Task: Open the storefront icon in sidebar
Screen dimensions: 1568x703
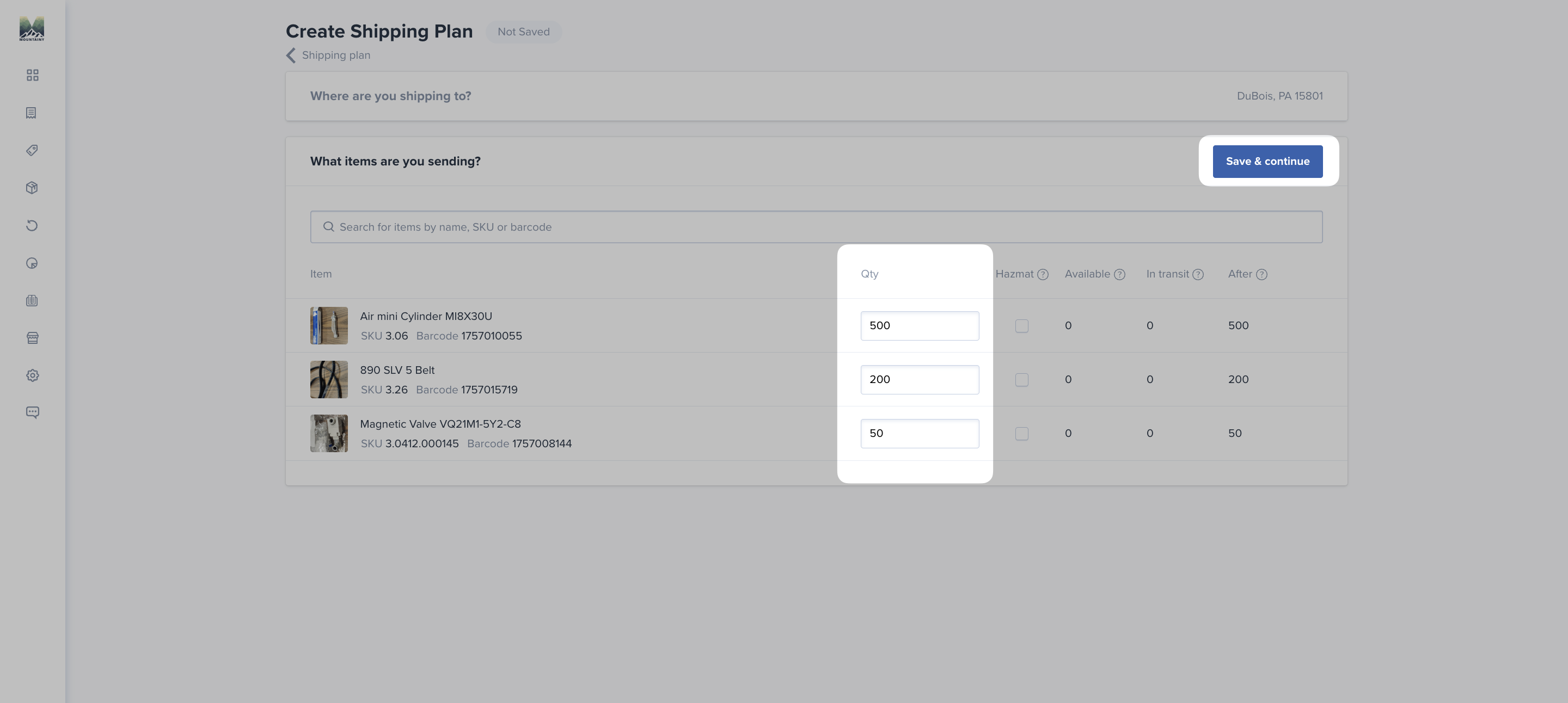Action: click(32, 338)
